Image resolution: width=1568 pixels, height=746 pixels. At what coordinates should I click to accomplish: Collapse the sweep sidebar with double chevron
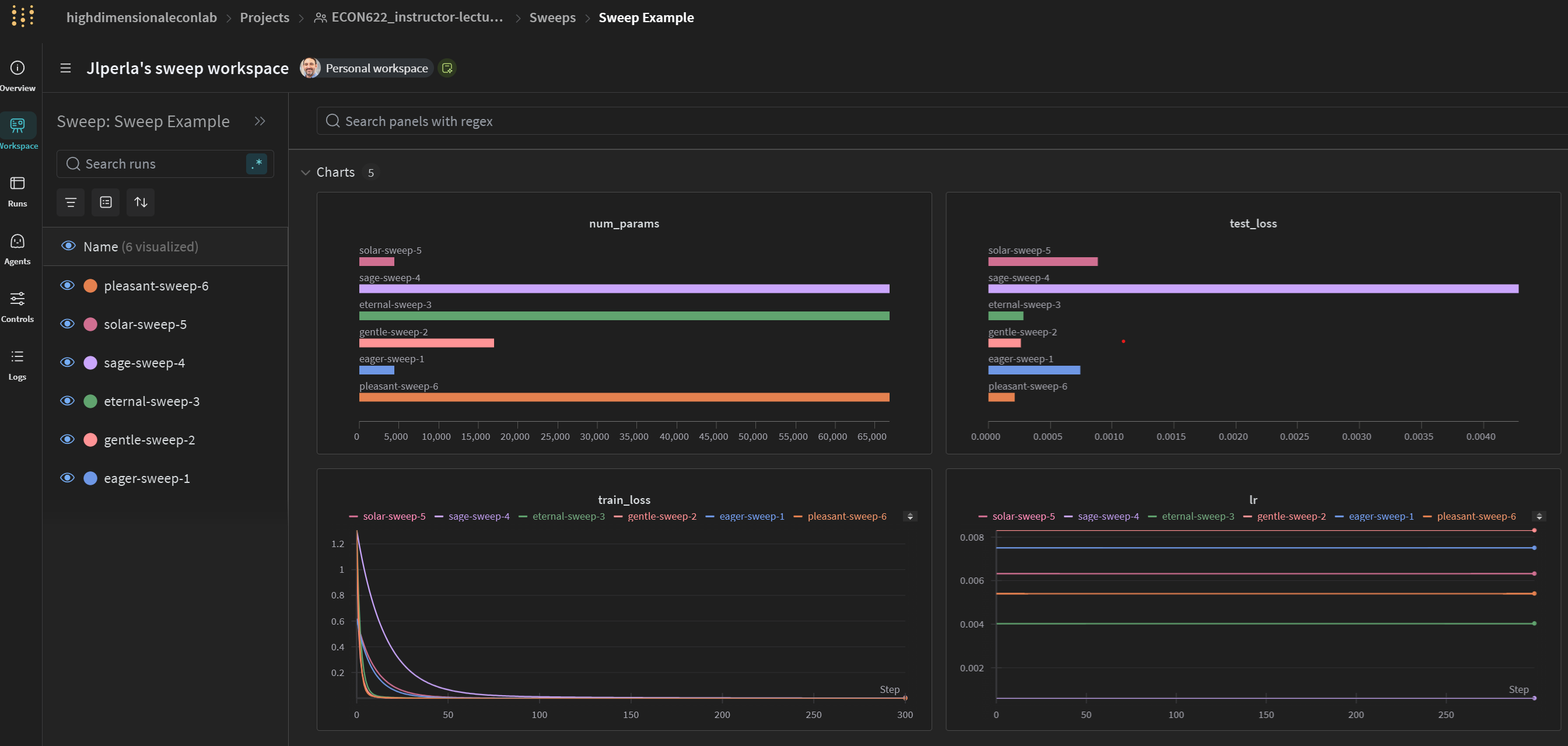tap(260, 121)
